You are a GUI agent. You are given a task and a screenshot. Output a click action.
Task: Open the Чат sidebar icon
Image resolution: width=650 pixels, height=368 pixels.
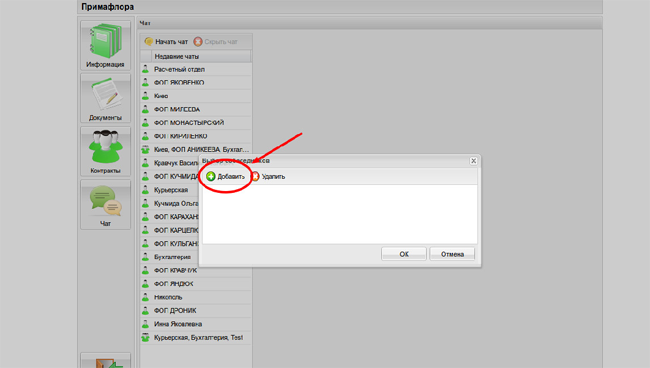(x=105, y=205)
